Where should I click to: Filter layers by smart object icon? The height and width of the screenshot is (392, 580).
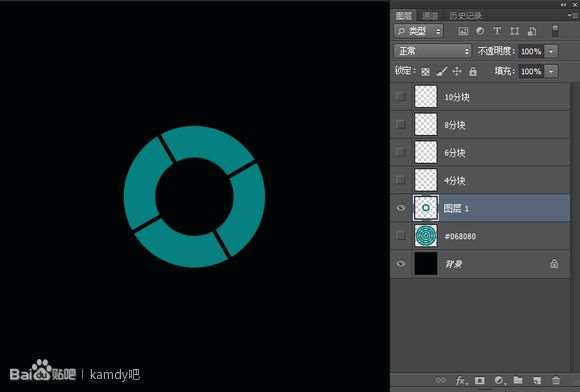[x=532, y=31]
